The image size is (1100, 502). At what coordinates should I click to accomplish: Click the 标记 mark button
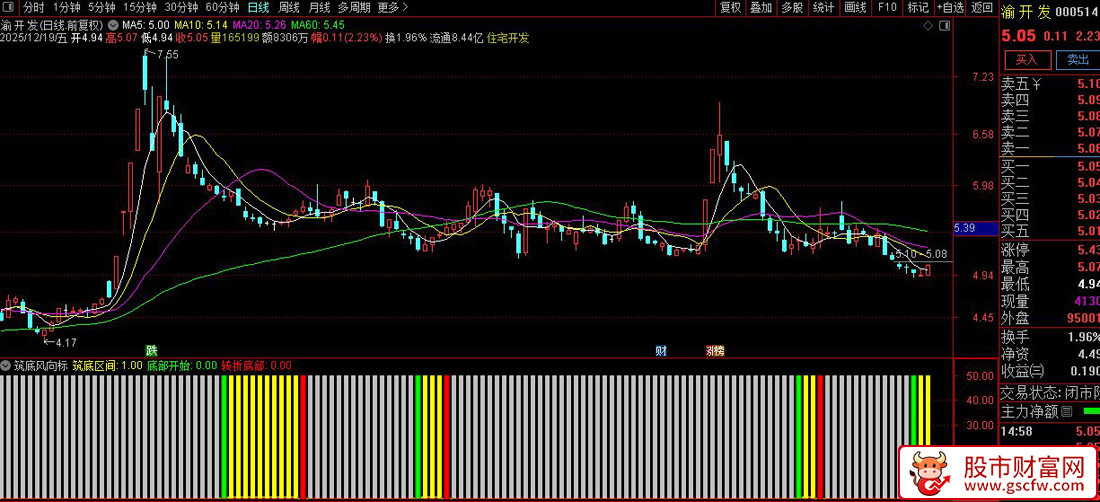tap(918, 8)
